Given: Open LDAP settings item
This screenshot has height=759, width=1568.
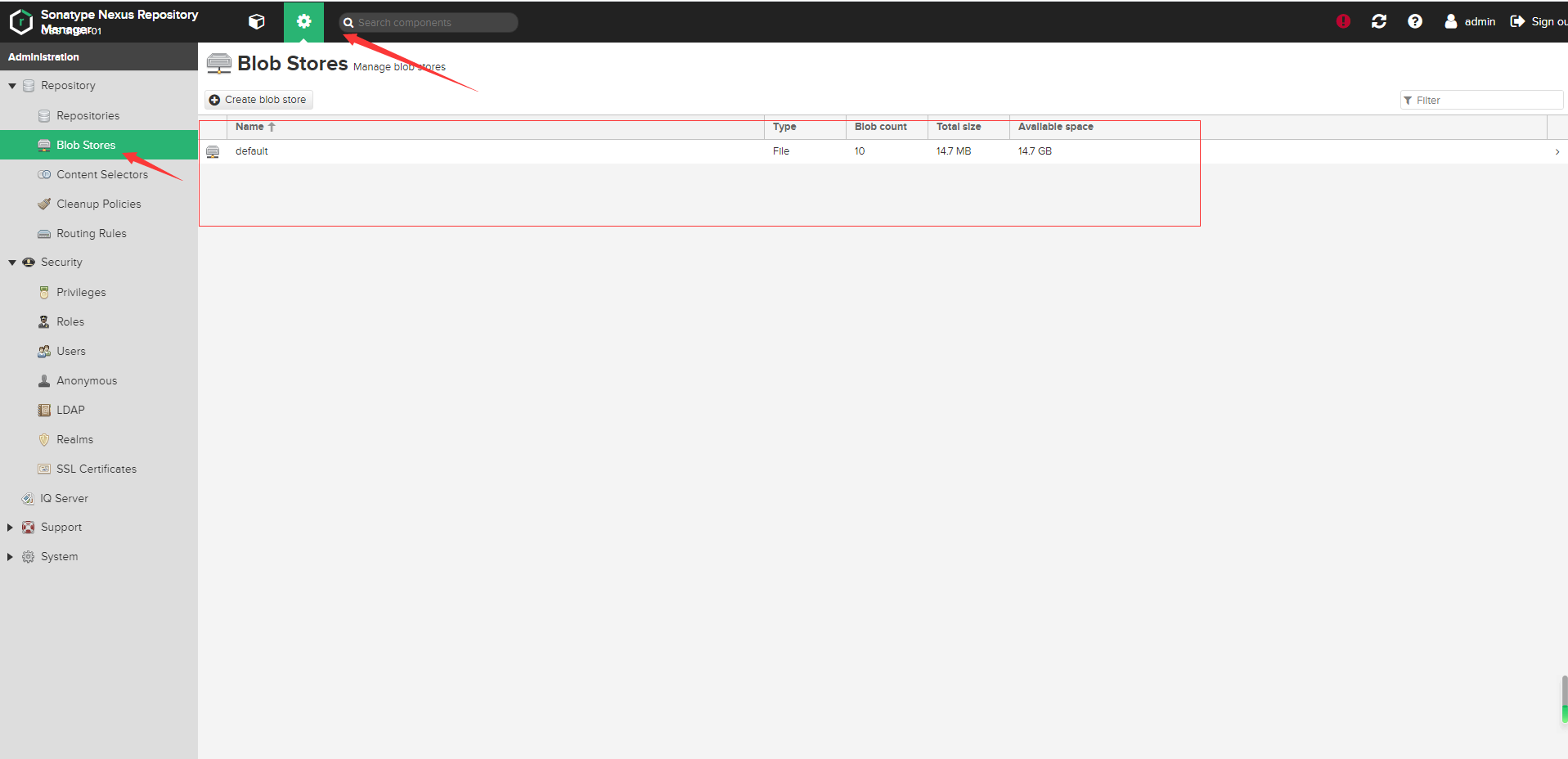Looking at the screenshot, I should coord(70,411).
